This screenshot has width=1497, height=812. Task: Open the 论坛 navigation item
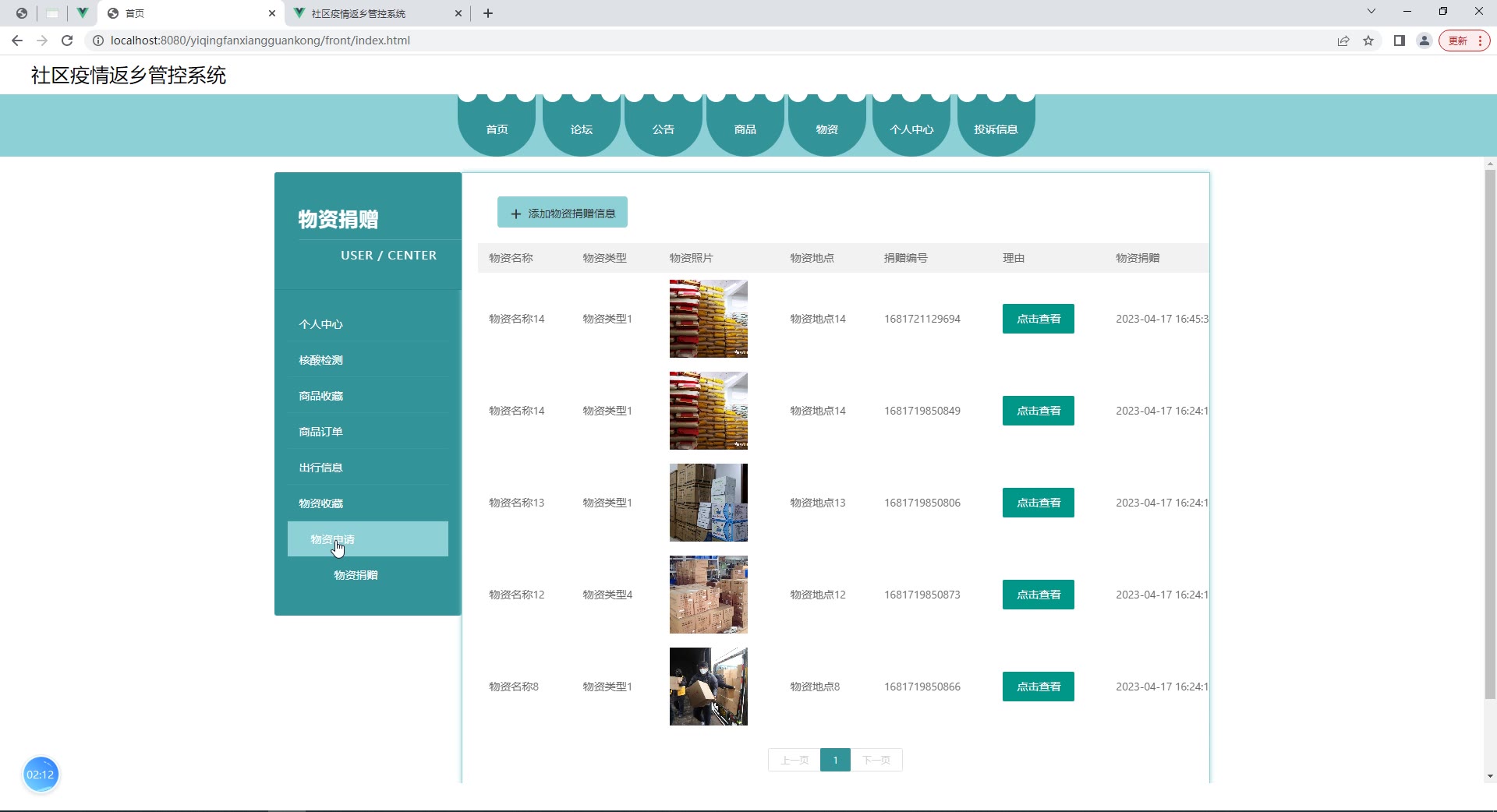click(582, 127)
